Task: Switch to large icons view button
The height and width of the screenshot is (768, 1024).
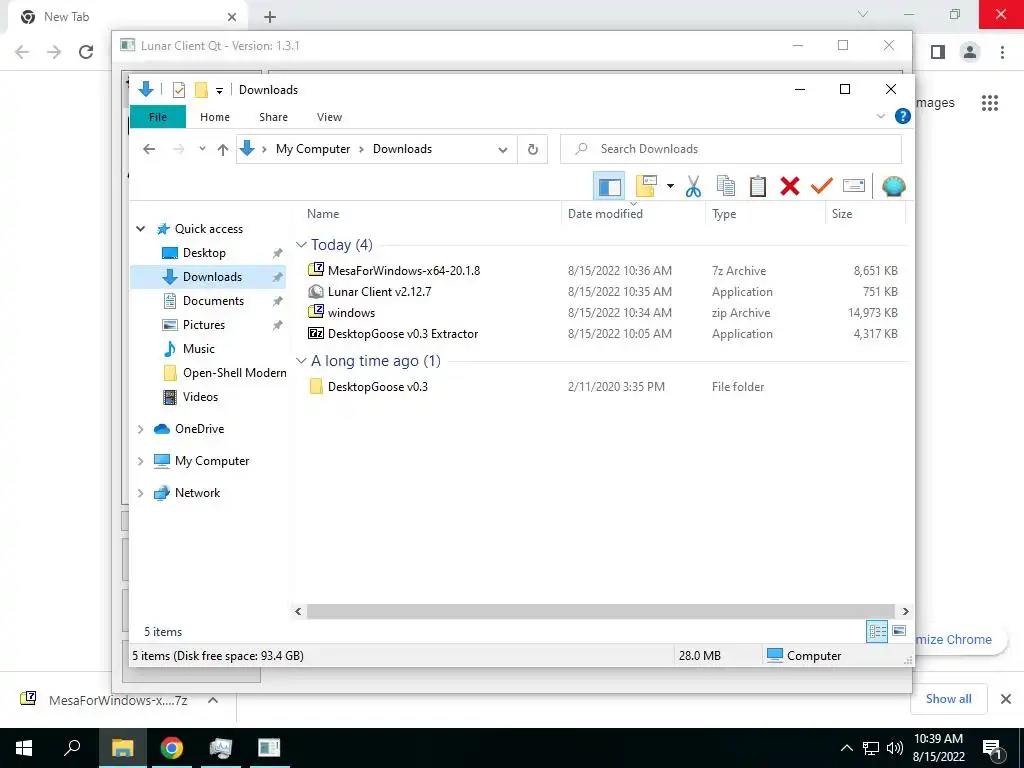Action: pos(899,632)
